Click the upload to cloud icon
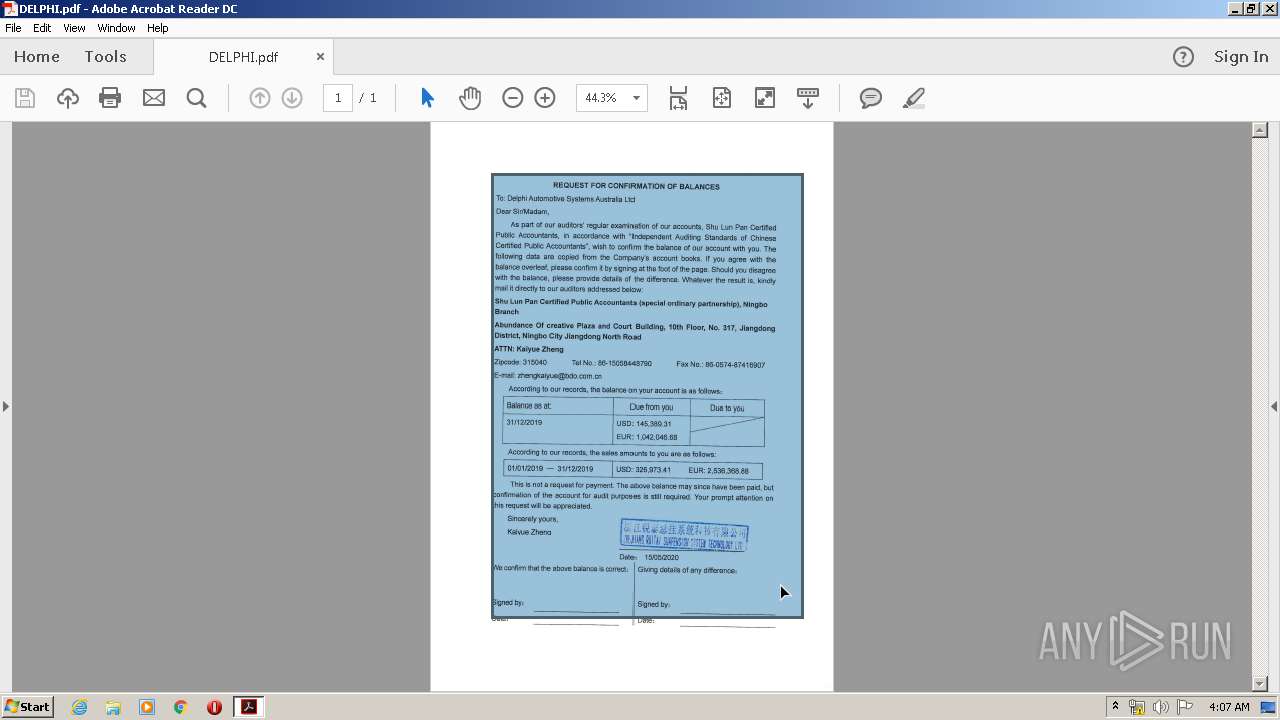The height and width of the screenshot is (720, 1280). (x=67, y=98)
